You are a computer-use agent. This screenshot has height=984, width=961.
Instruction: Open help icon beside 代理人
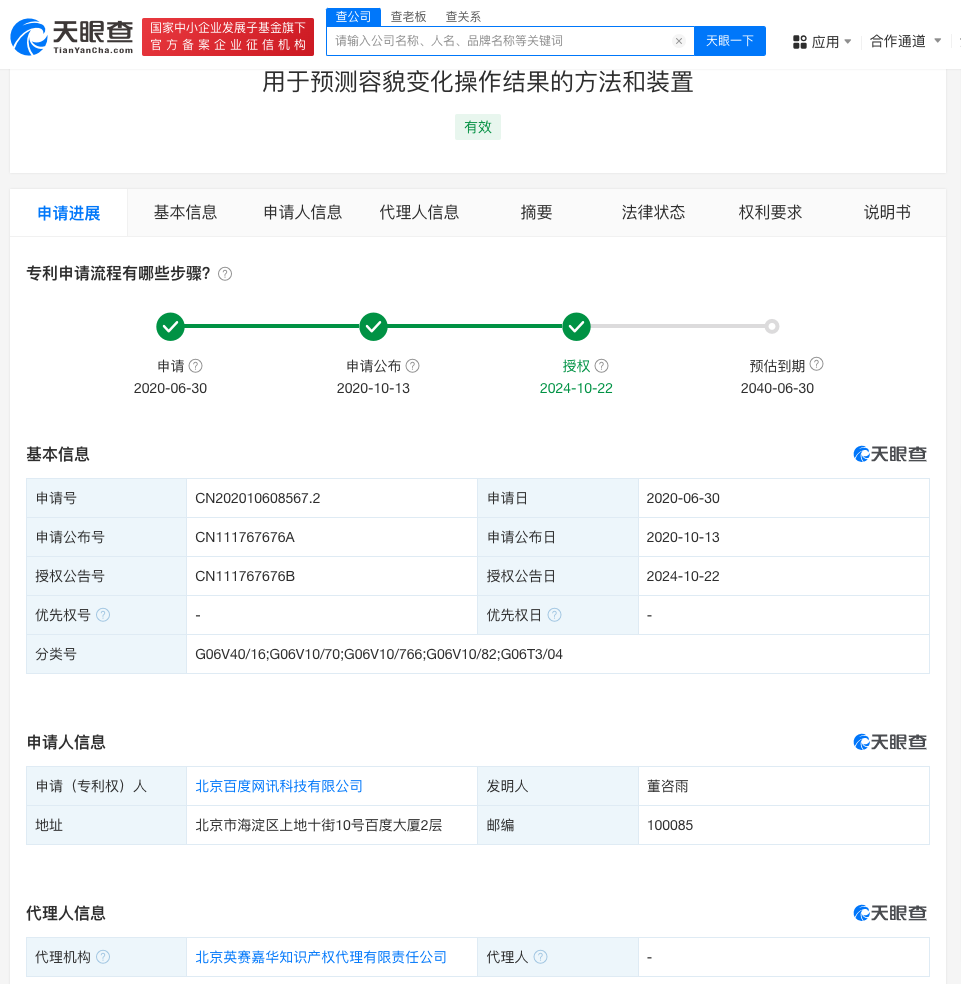(x=540, y=956)
